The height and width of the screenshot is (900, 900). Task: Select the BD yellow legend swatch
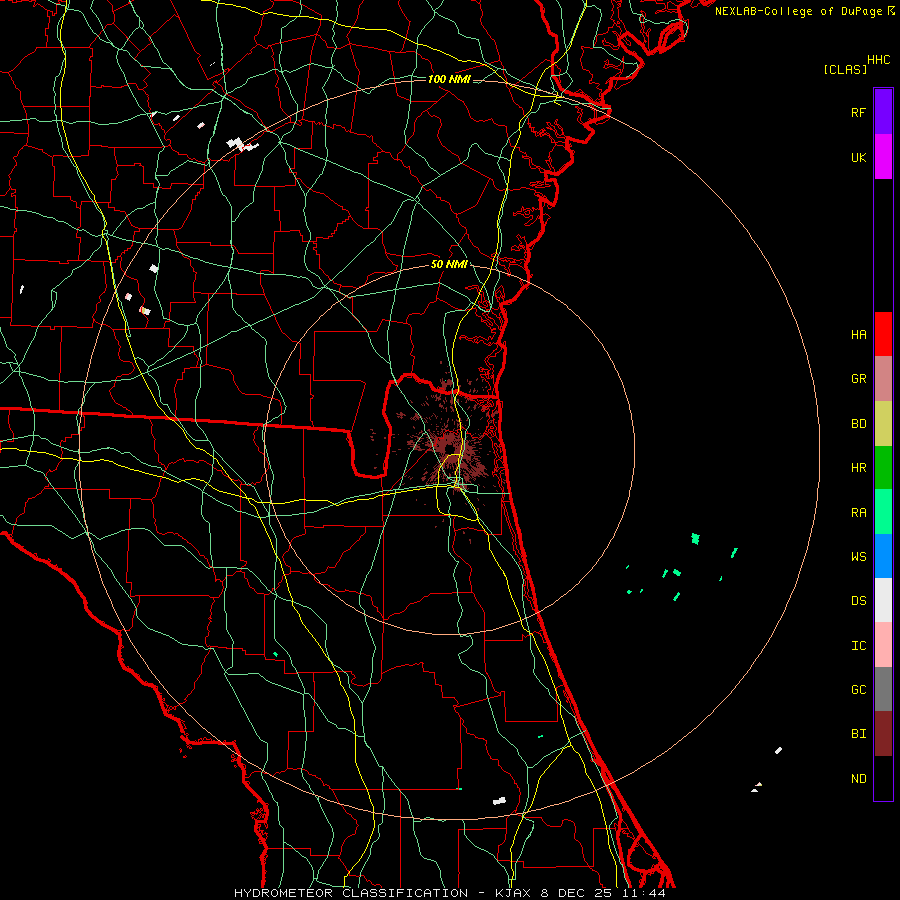pos(883,423)
